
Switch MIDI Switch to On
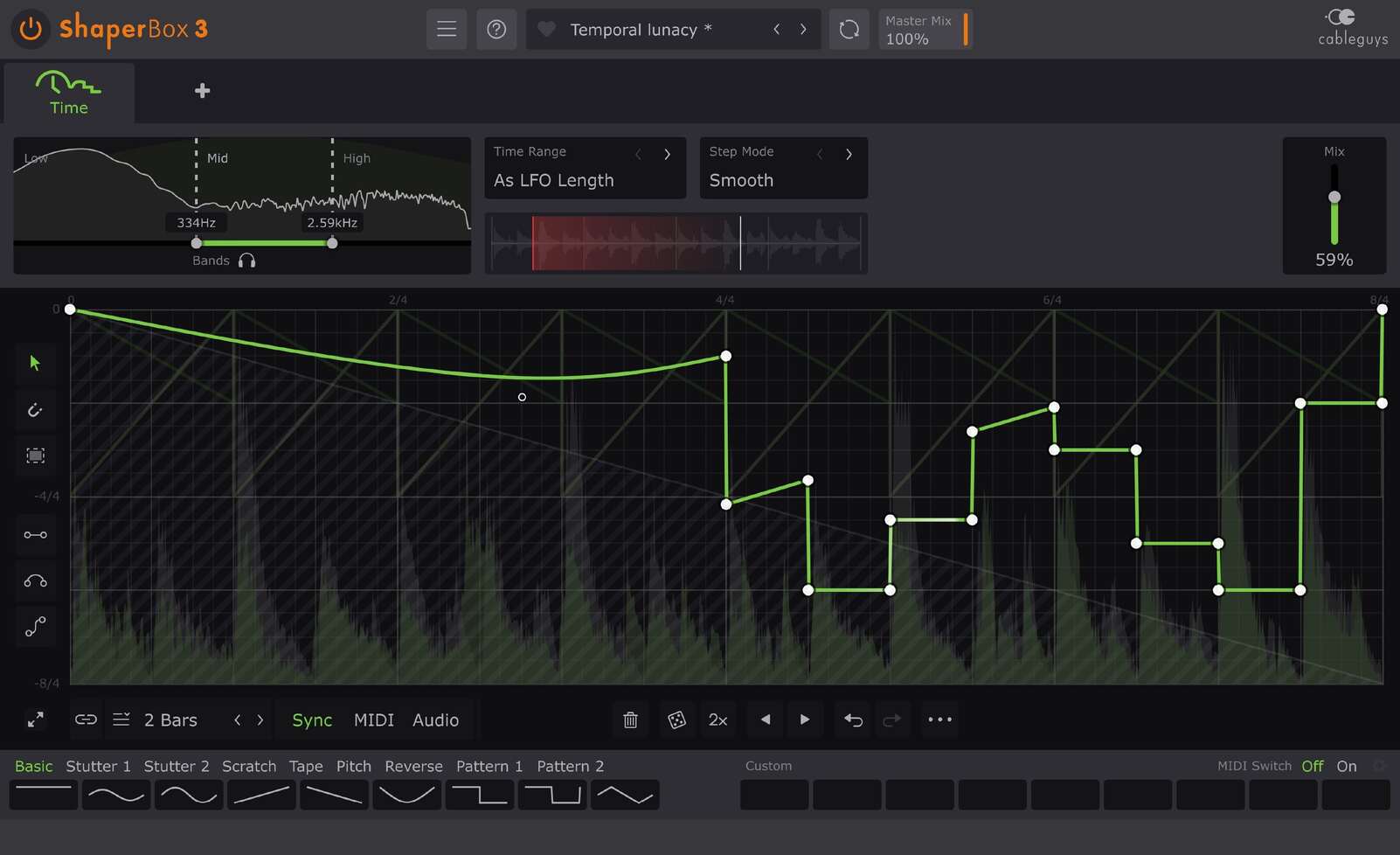tap(1346, 766)
